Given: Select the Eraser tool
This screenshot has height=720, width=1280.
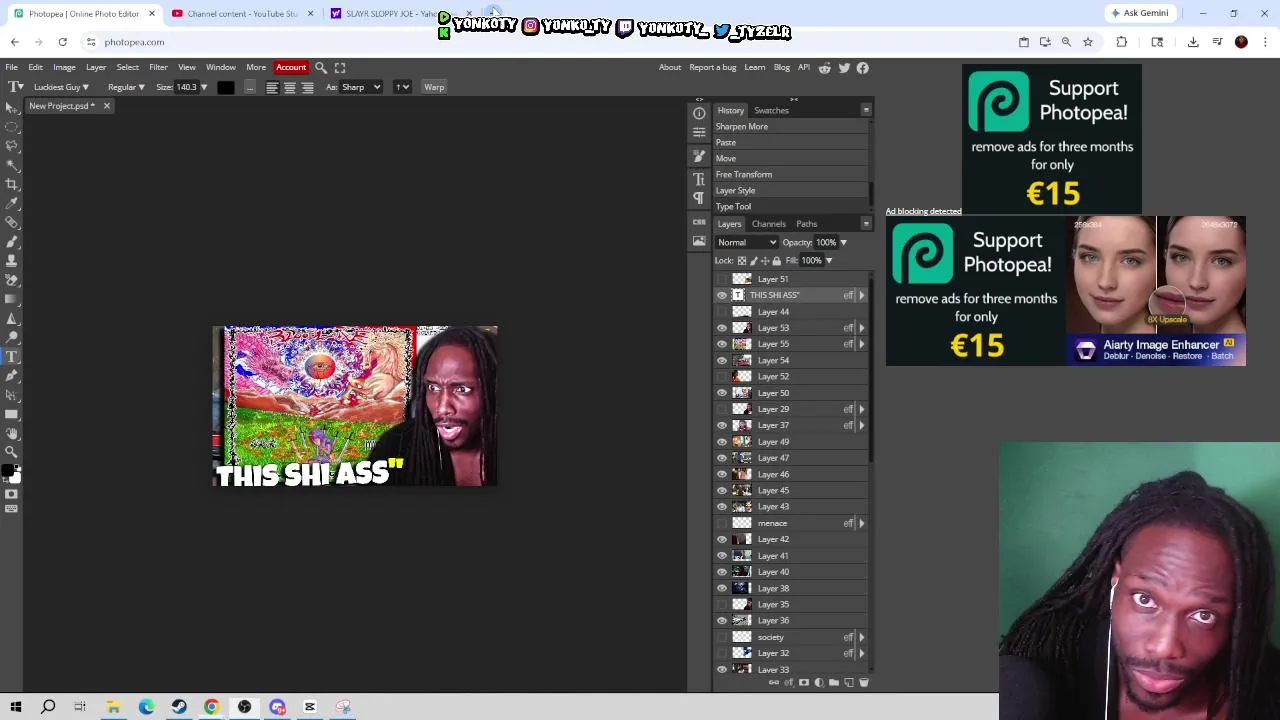Looking at the screenshot, I should [11, 280].
